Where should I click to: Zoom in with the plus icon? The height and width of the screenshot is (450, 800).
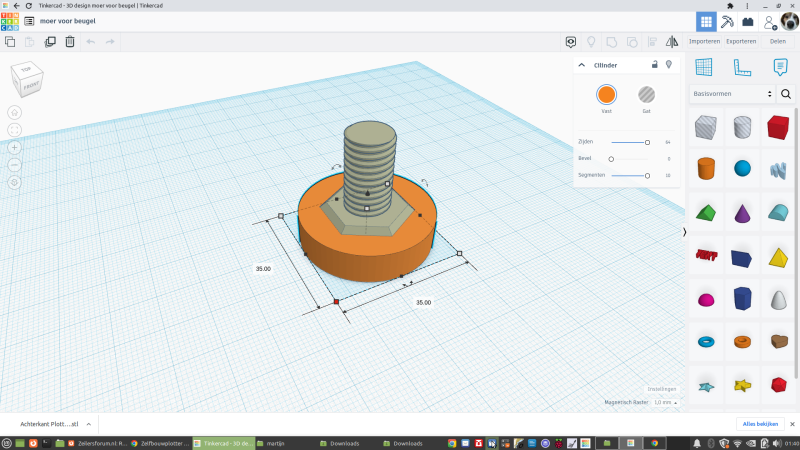(15, 147)
